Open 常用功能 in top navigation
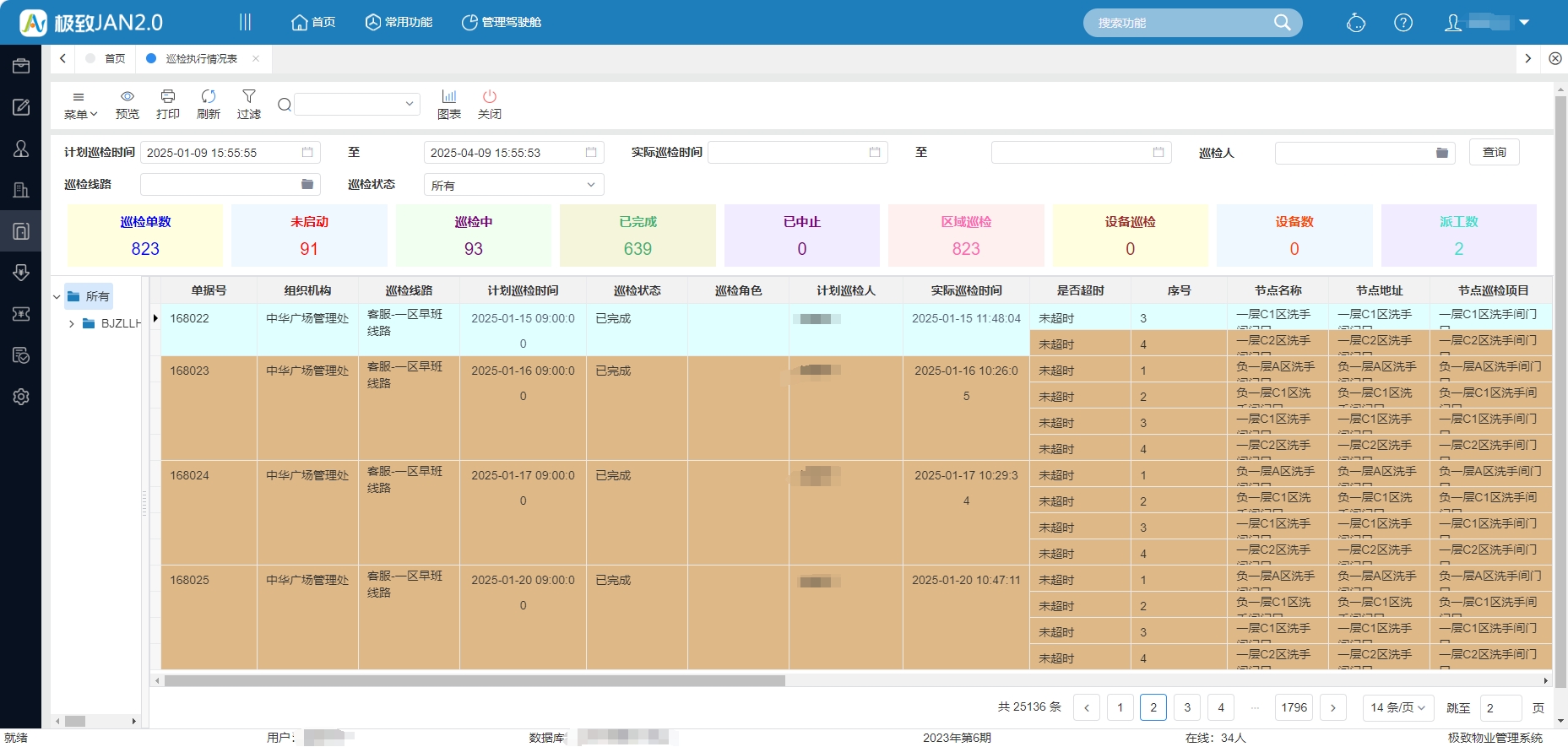This screenshot has height=747, width=1568. (x=399, y=22)
